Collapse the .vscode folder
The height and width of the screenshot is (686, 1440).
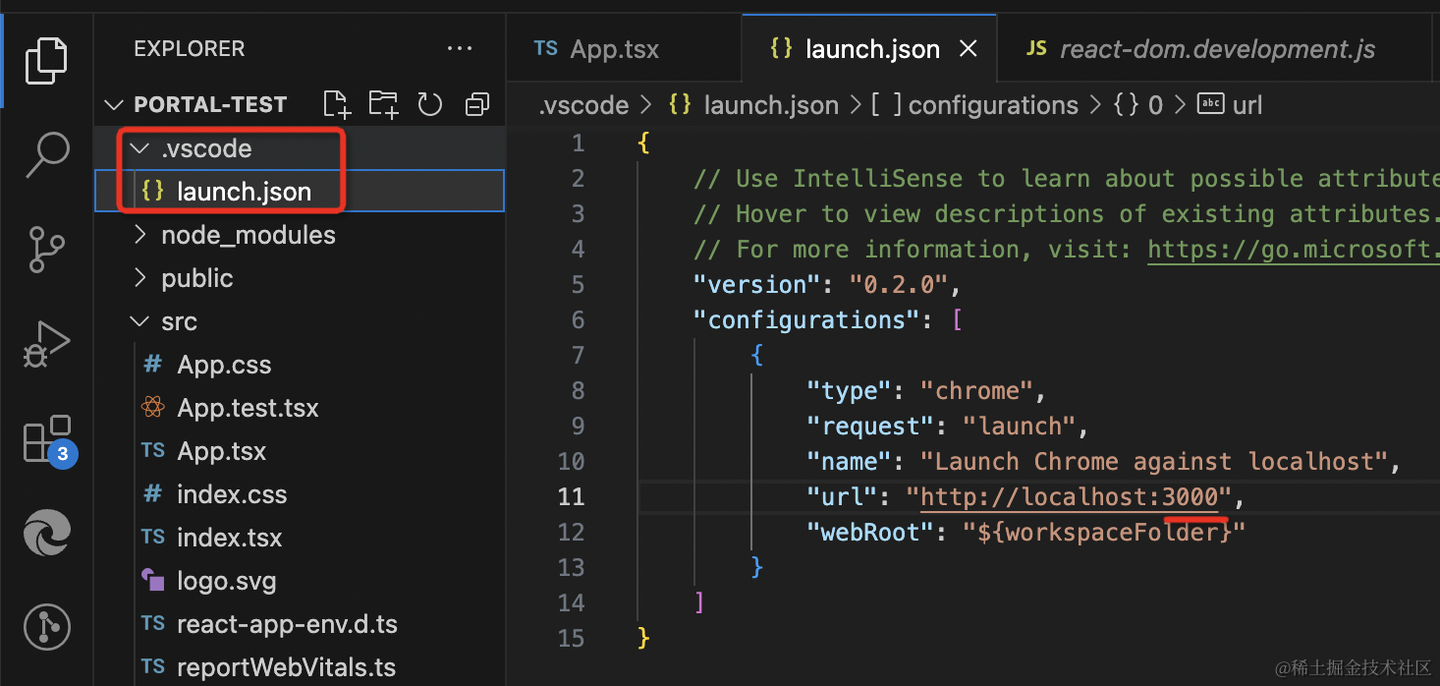click(206, 148)
